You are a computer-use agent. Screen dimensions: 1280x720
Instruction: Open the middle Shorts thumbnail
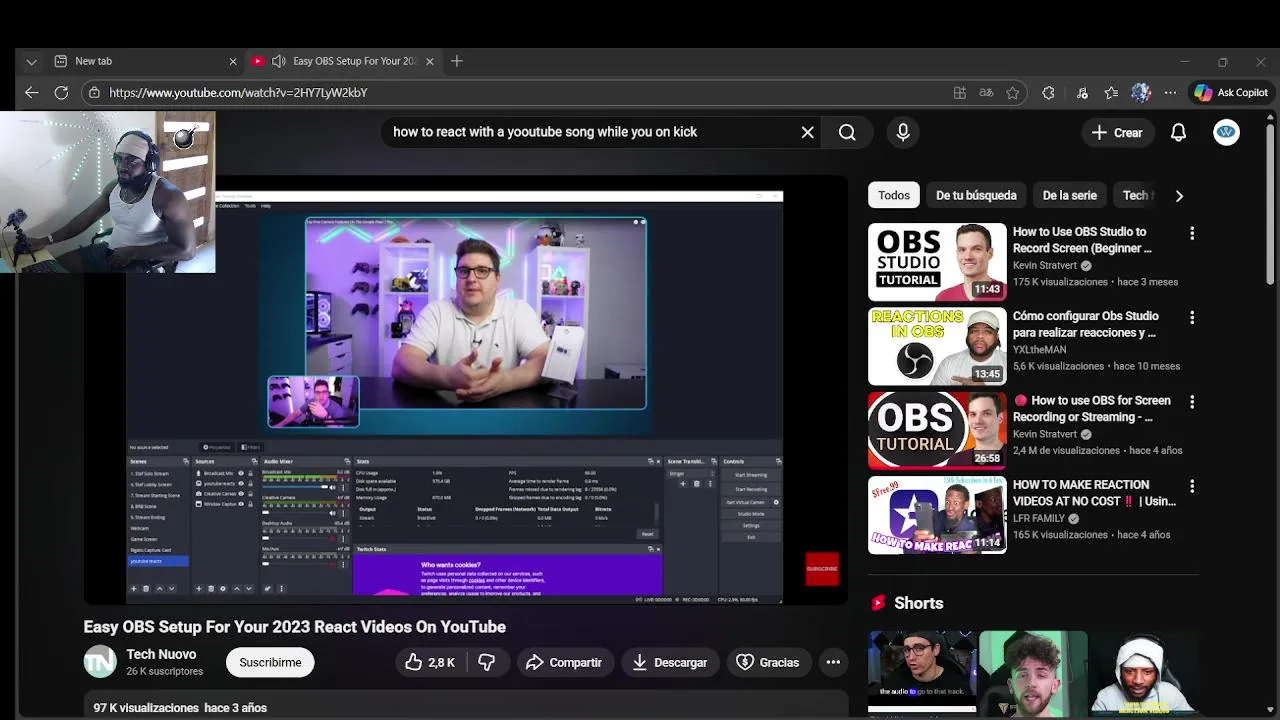pos(1033,672)
